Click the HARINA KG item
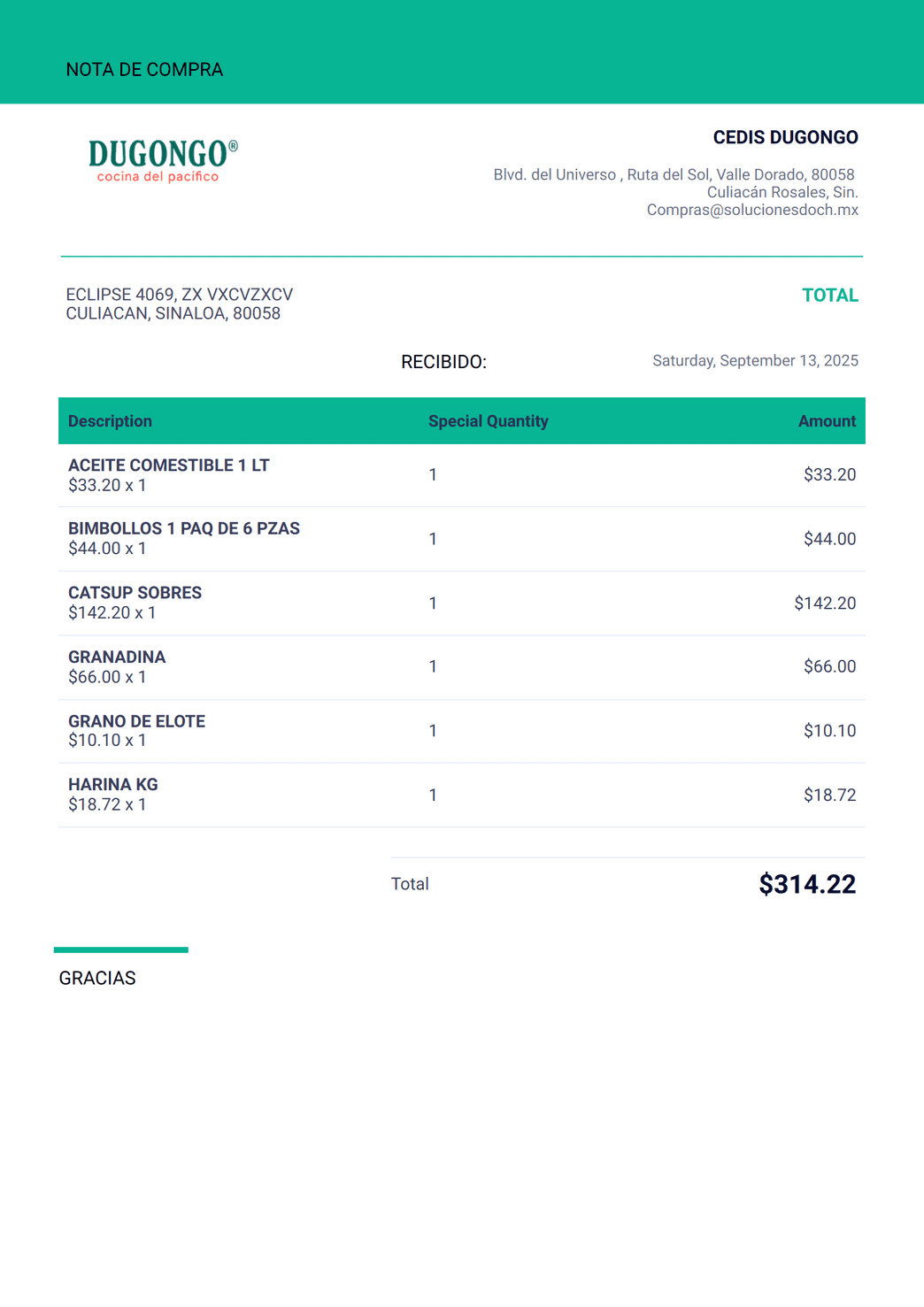This screenshot has width=924, height=1307. pos(113,785)
